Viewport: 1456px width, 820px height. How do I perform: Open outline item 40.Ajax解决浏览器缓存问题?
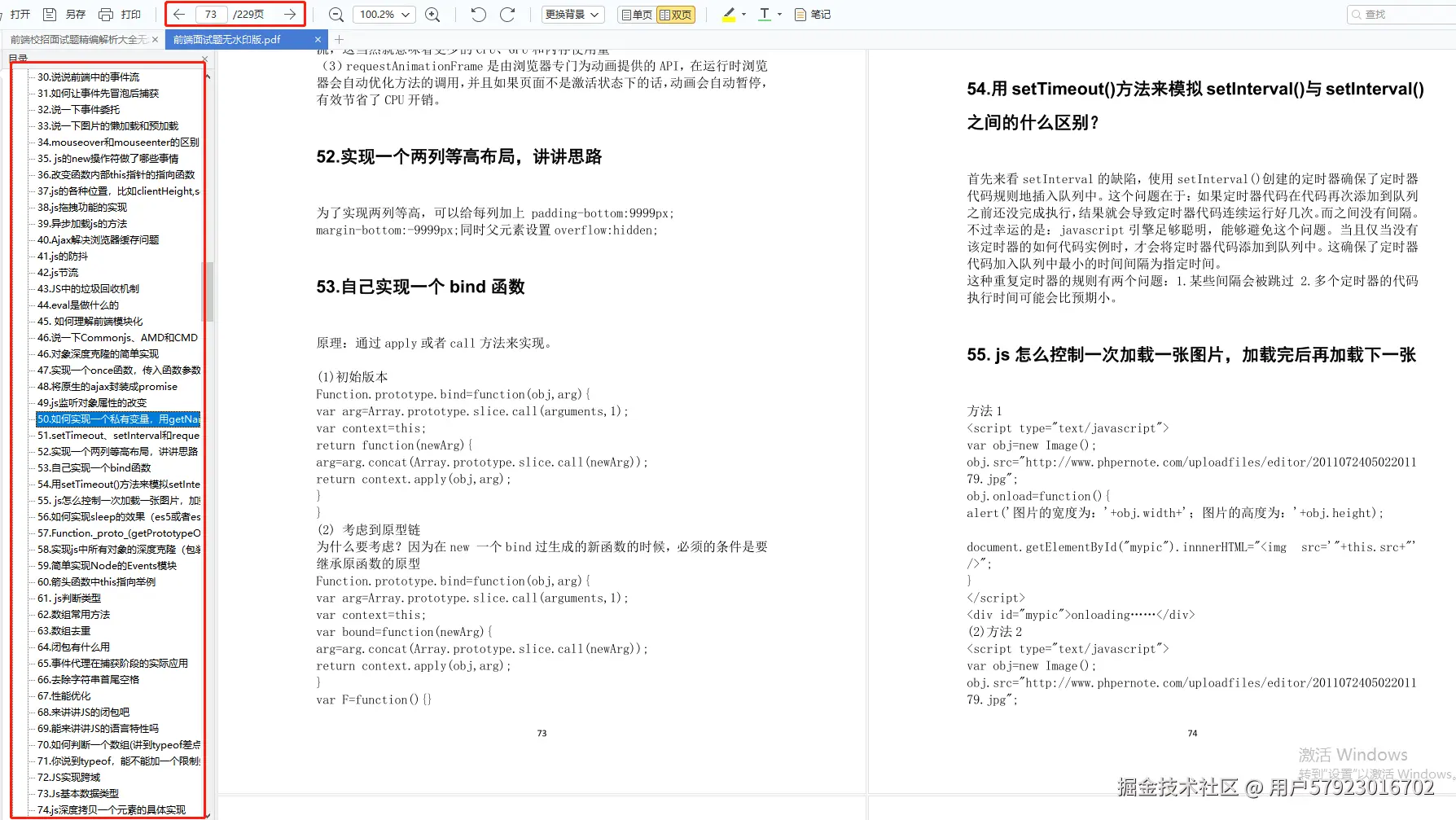(x=98, y=240)
